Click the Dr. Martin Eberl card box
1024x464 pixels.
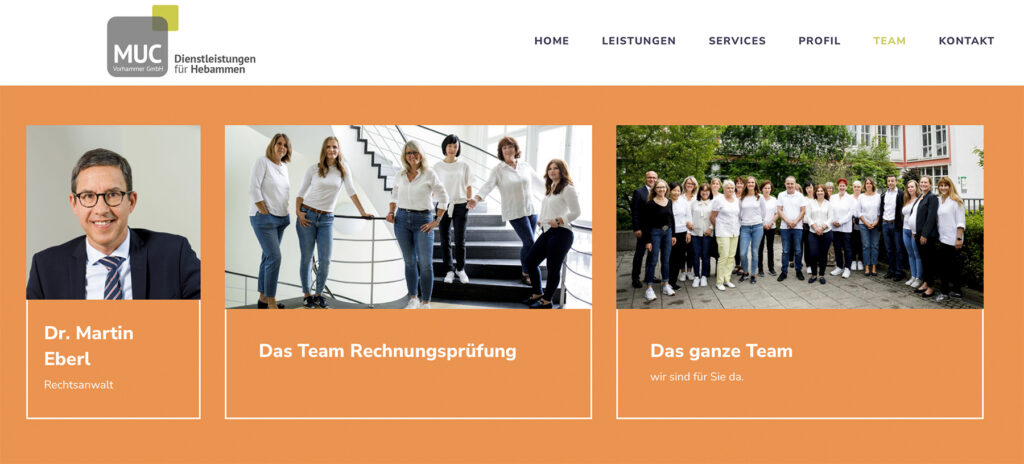click(x=114, y=359)
